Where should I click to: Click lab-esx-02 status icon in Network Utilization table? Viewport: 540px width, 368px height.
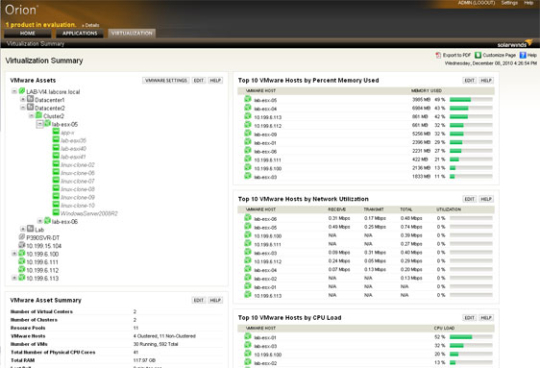pyautogui.click(x=248, y=278)
